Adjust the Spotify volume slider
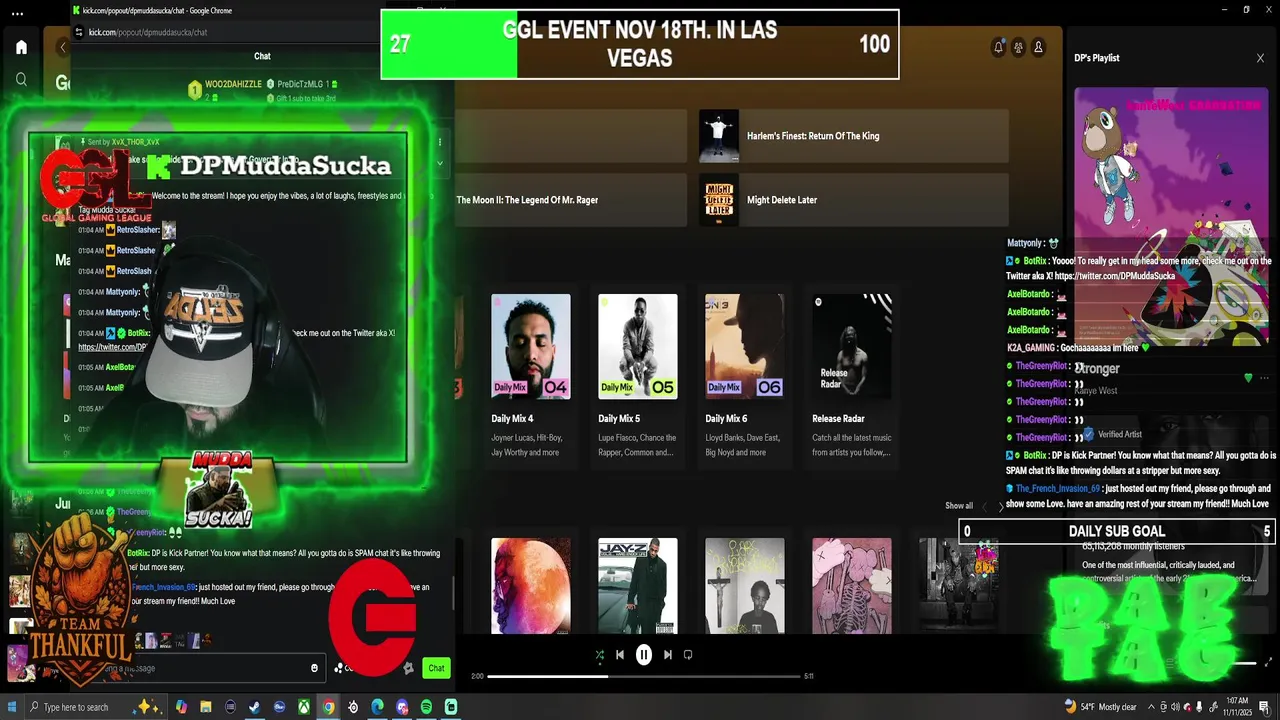Viewport: 1280px width, 720px height. coord(1243,663)
